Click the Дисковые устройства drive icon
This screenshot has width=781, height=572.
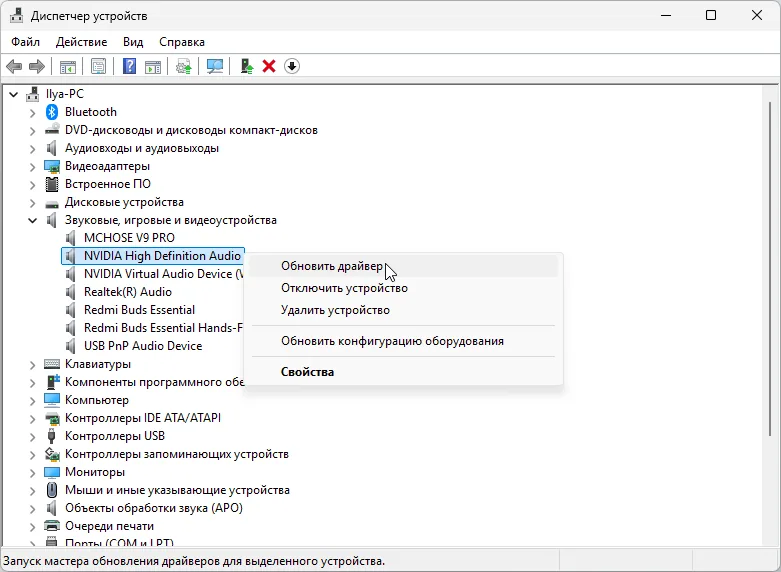tap(52, 203)
